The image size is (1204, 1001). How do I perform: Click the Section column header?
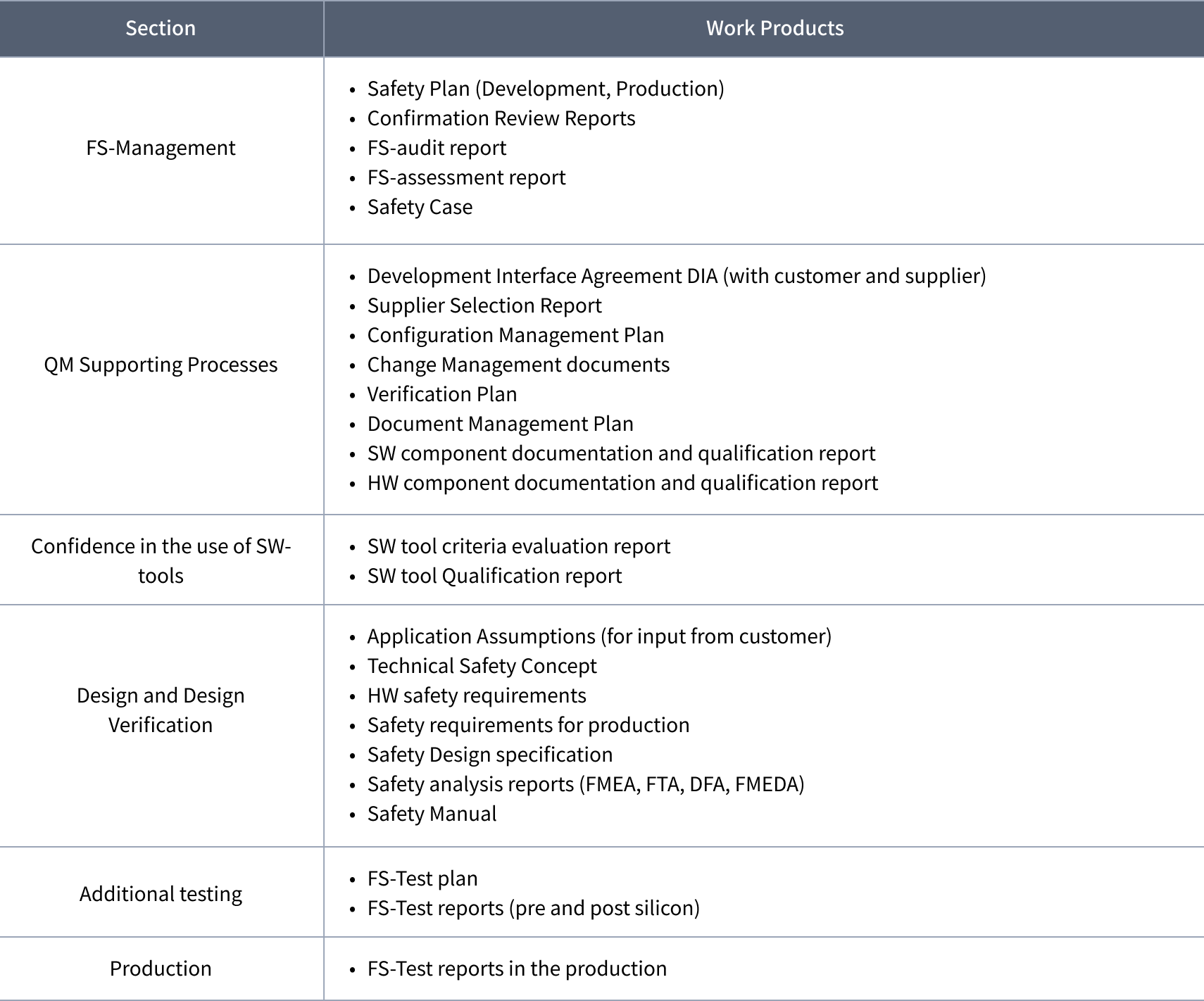(161, 28)
